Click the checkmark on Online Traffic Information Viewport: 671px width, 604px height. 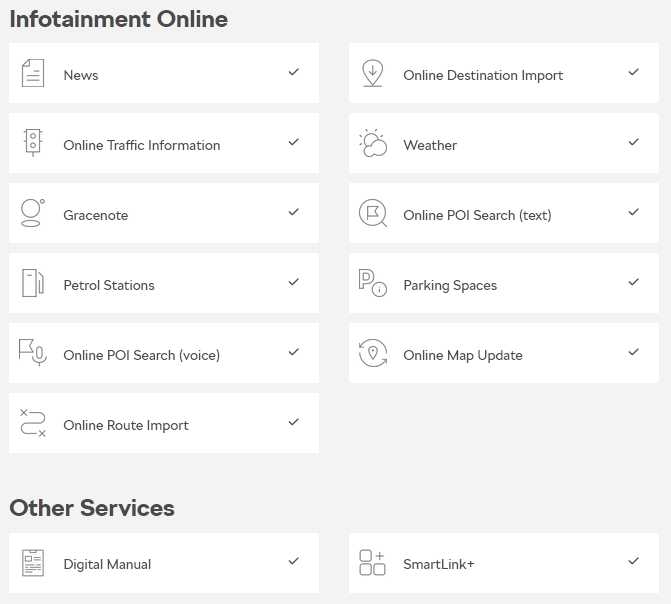(294, 142)
